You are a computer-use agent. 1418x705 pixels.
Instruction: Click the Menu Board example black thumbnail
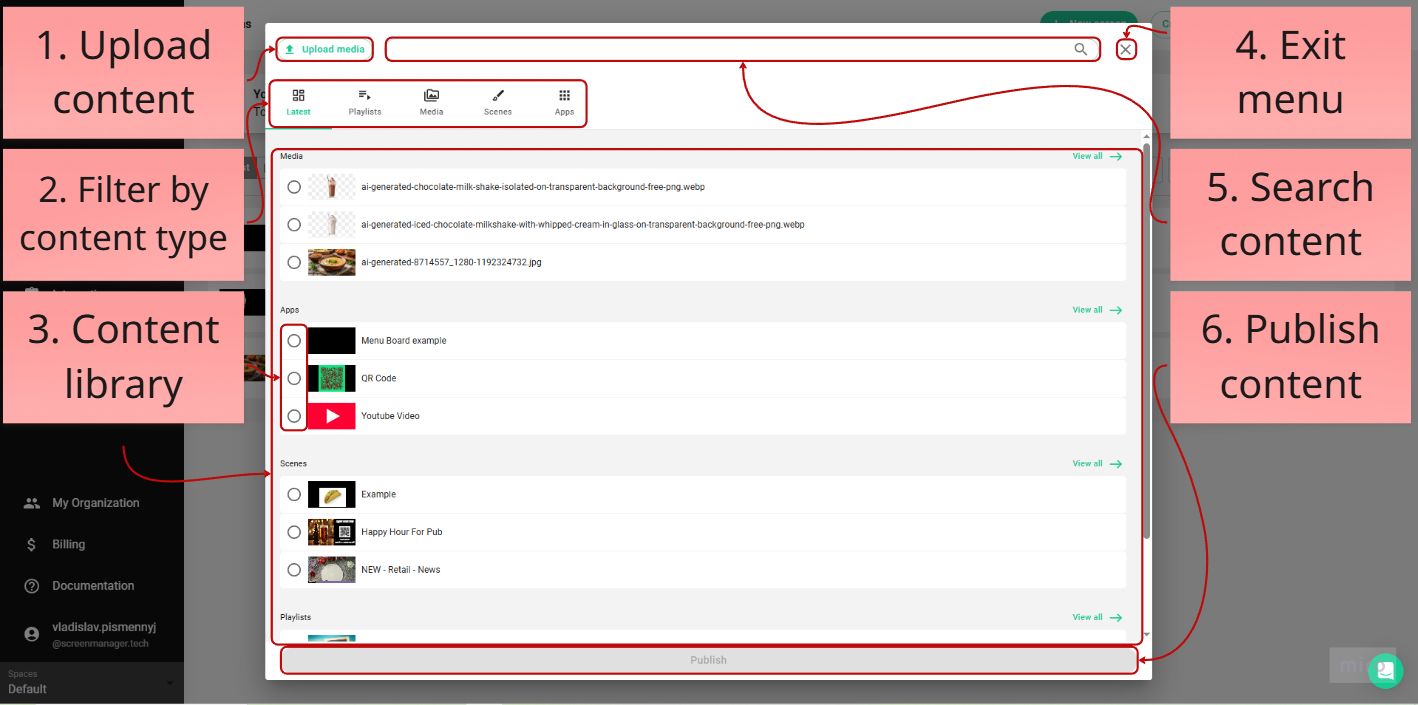(x=332, y=341)
